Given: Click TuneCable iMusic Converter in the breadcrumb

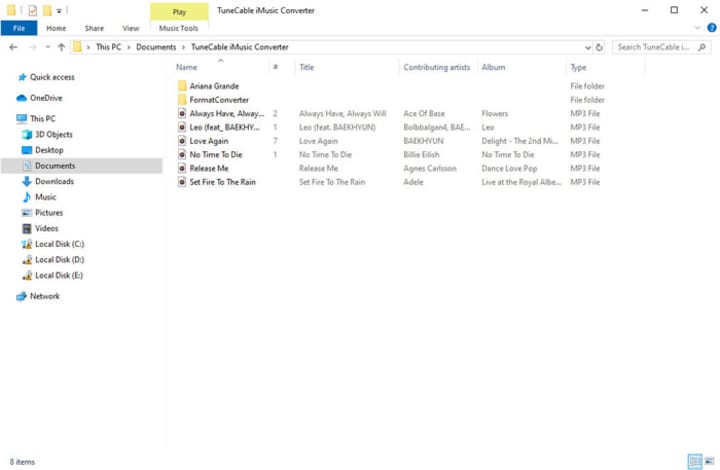Looking at the screenshot, I should (x=240, y=47).
